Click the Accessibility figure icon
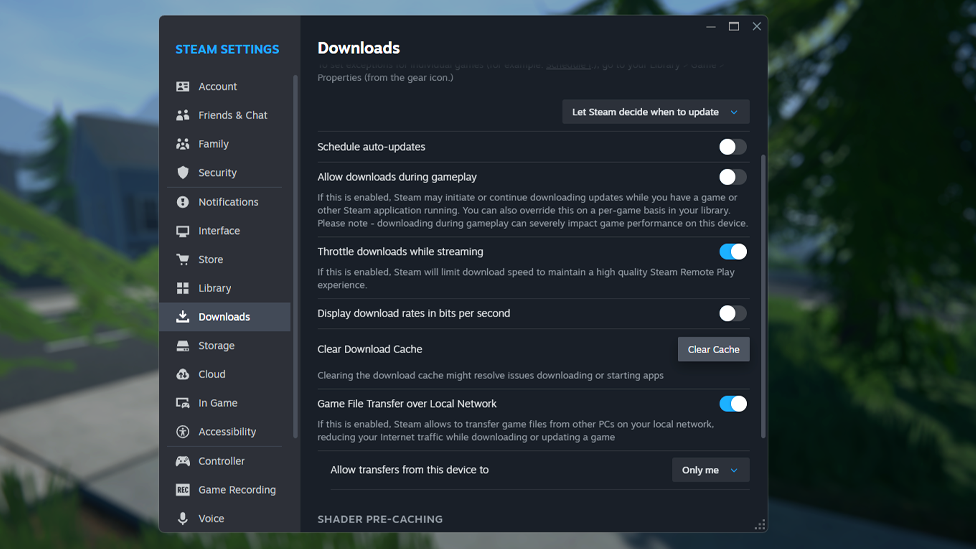Image resolution: width=976 pixels, height=549 pixels. (182, 431)
